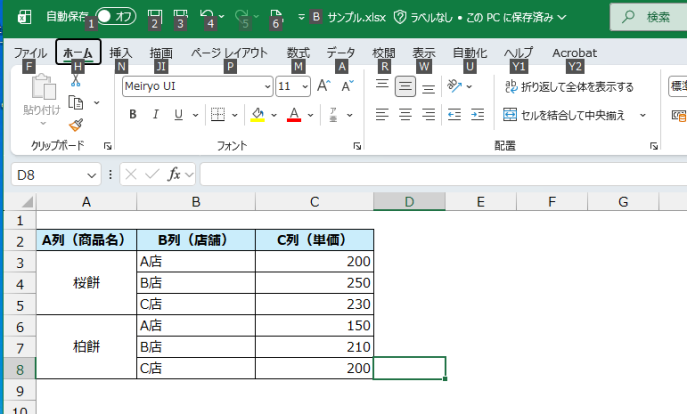Click the increase font size icon
The height and width of the screenshot is (415, 687).
tap(324, 87)
